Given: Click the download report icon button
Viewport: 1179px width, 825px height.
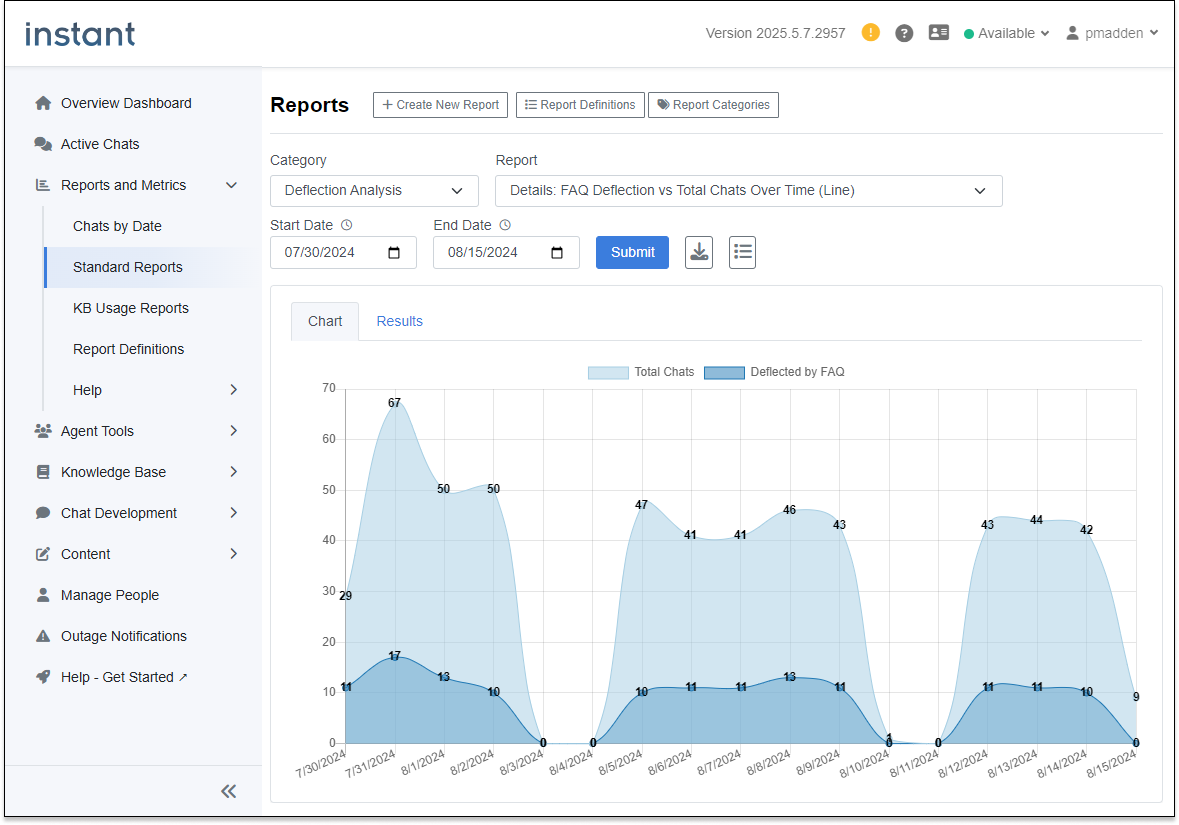Looking at the screenshot, I should pos(699,252).
